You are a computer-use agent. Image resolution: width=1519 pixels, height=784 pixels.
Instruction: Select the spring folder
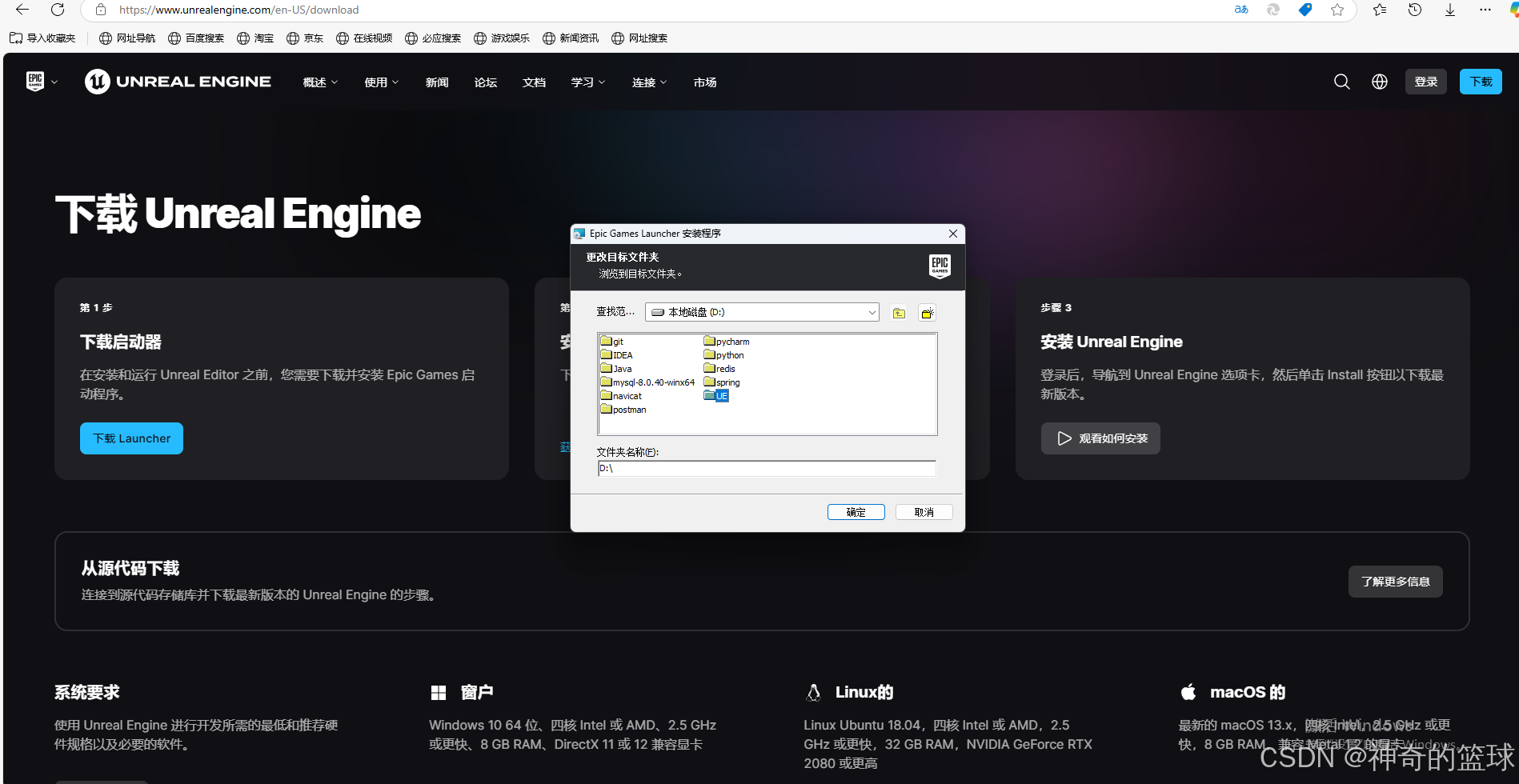(x=722, y=382)
